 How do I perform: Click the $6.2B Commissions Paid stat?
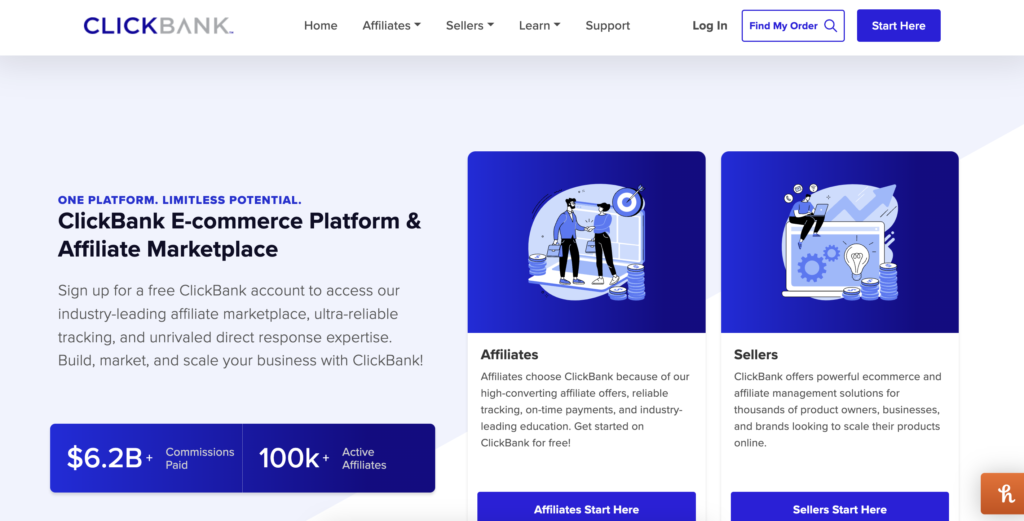coord(146,458)
